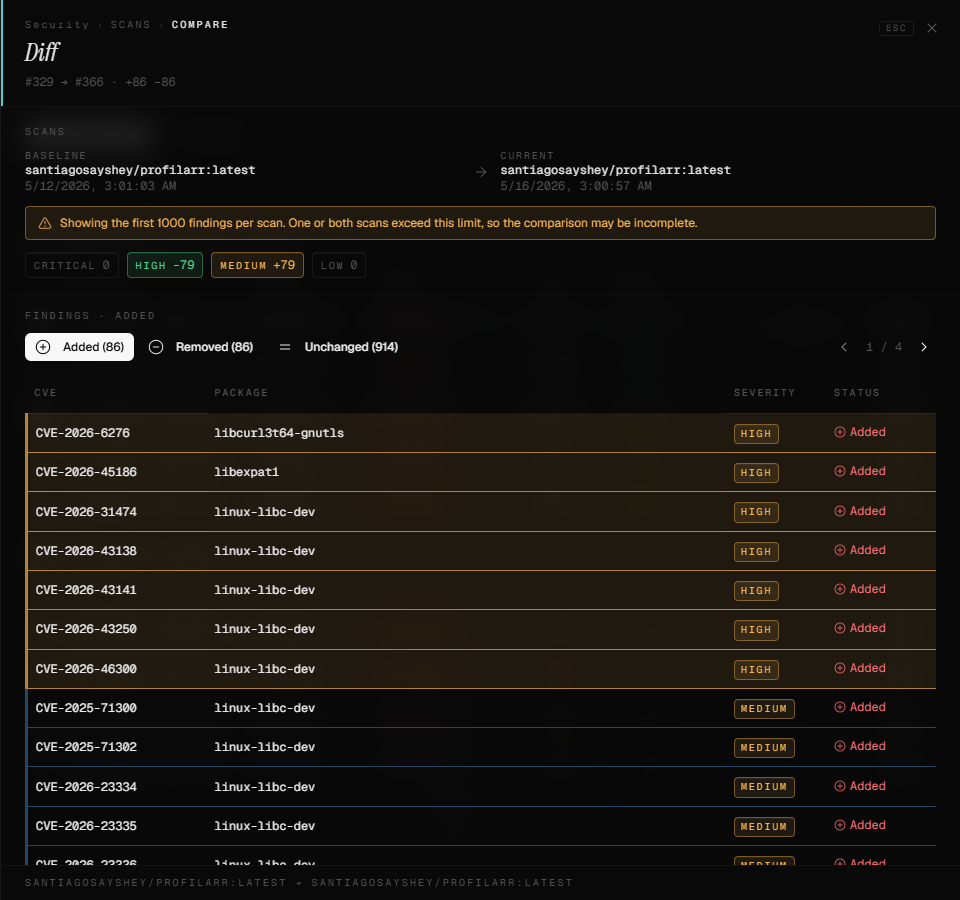
Task: Click current timestamp 5/16/2026, 3:00:57 AM
Action: click(x=576, y=186)
